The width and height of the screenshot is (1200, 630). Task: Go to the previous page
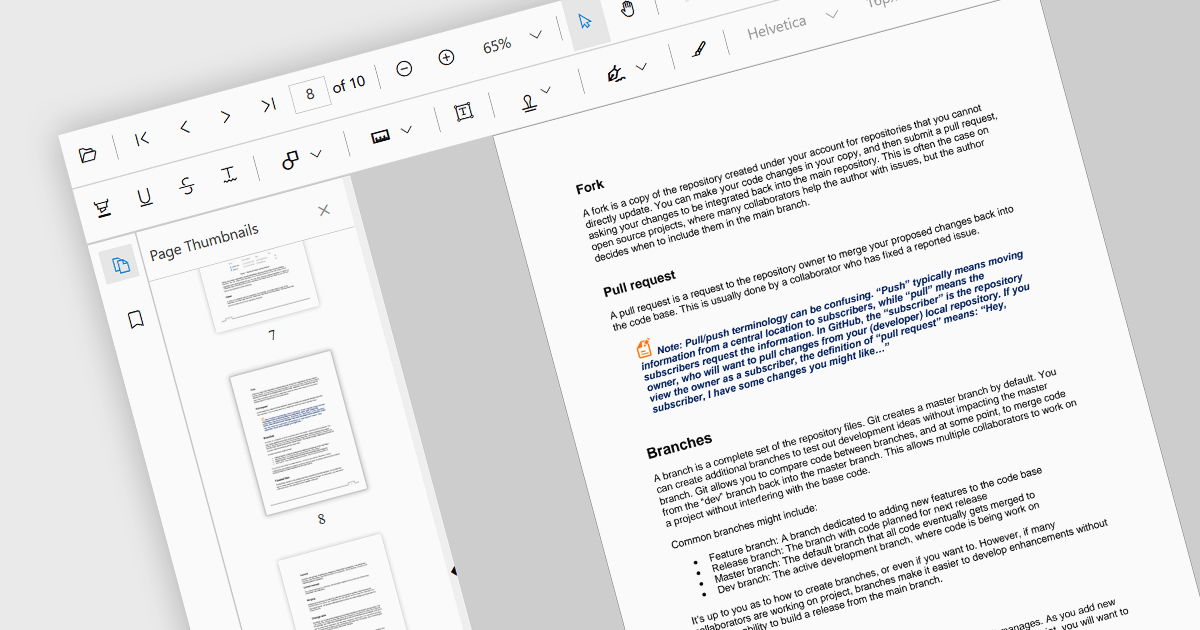[184, 127]
